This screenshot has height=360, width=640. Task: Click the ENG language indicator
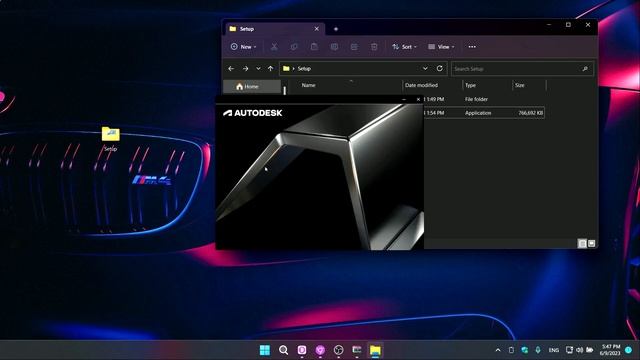pos(553,350)
